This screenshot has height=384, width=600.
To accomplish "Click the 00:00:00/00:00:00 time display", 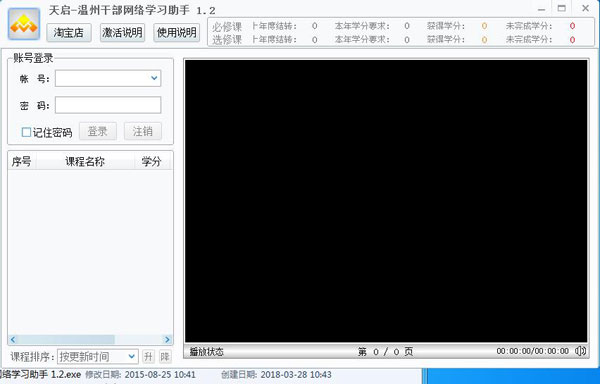I will coord(533,351).
